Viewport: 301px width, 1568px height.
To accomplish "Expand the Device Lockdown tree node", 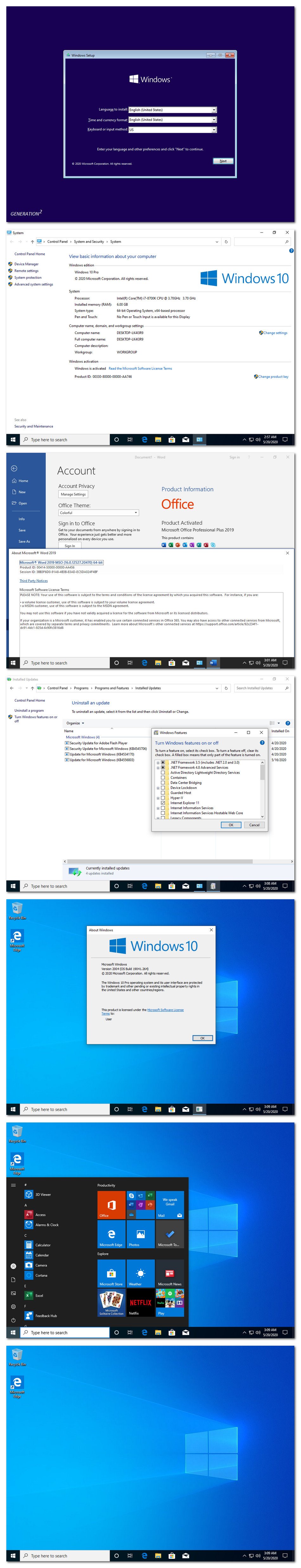I will pyautogui.click(x=158, y=788).
